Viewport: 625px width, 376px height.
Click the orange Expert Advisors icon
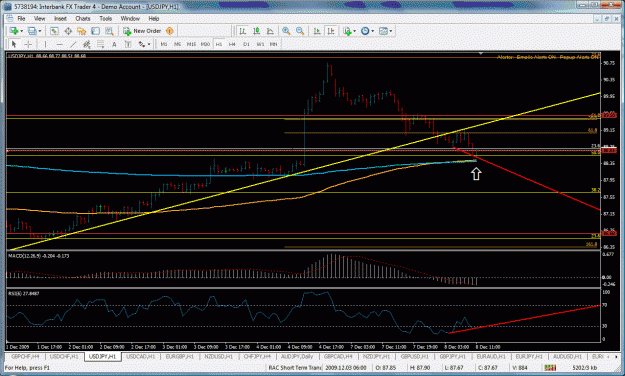coord(170,31)
